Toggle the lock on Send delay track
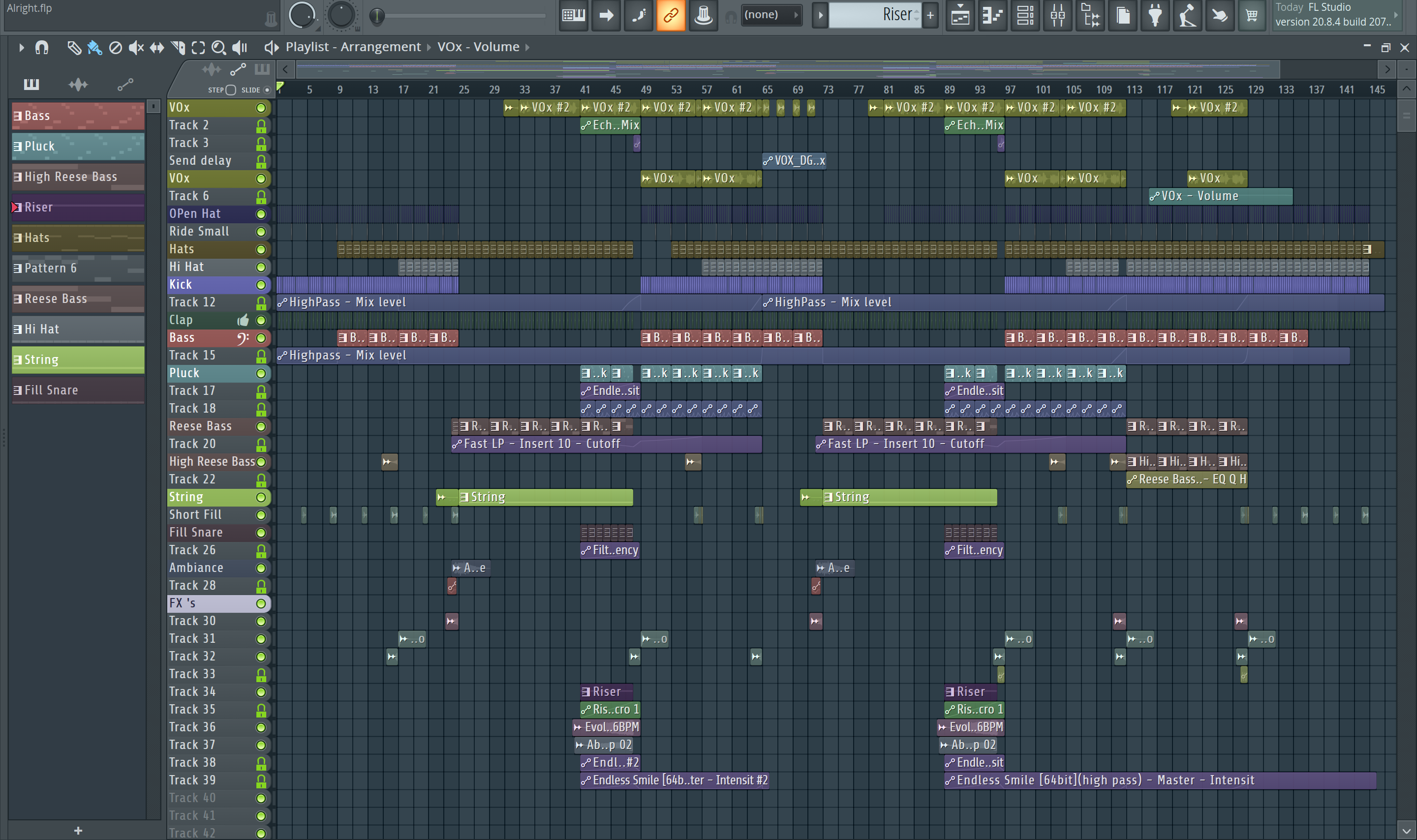Image resolution: width=1417 pixels, height=840 pixels. pos(261,161)
